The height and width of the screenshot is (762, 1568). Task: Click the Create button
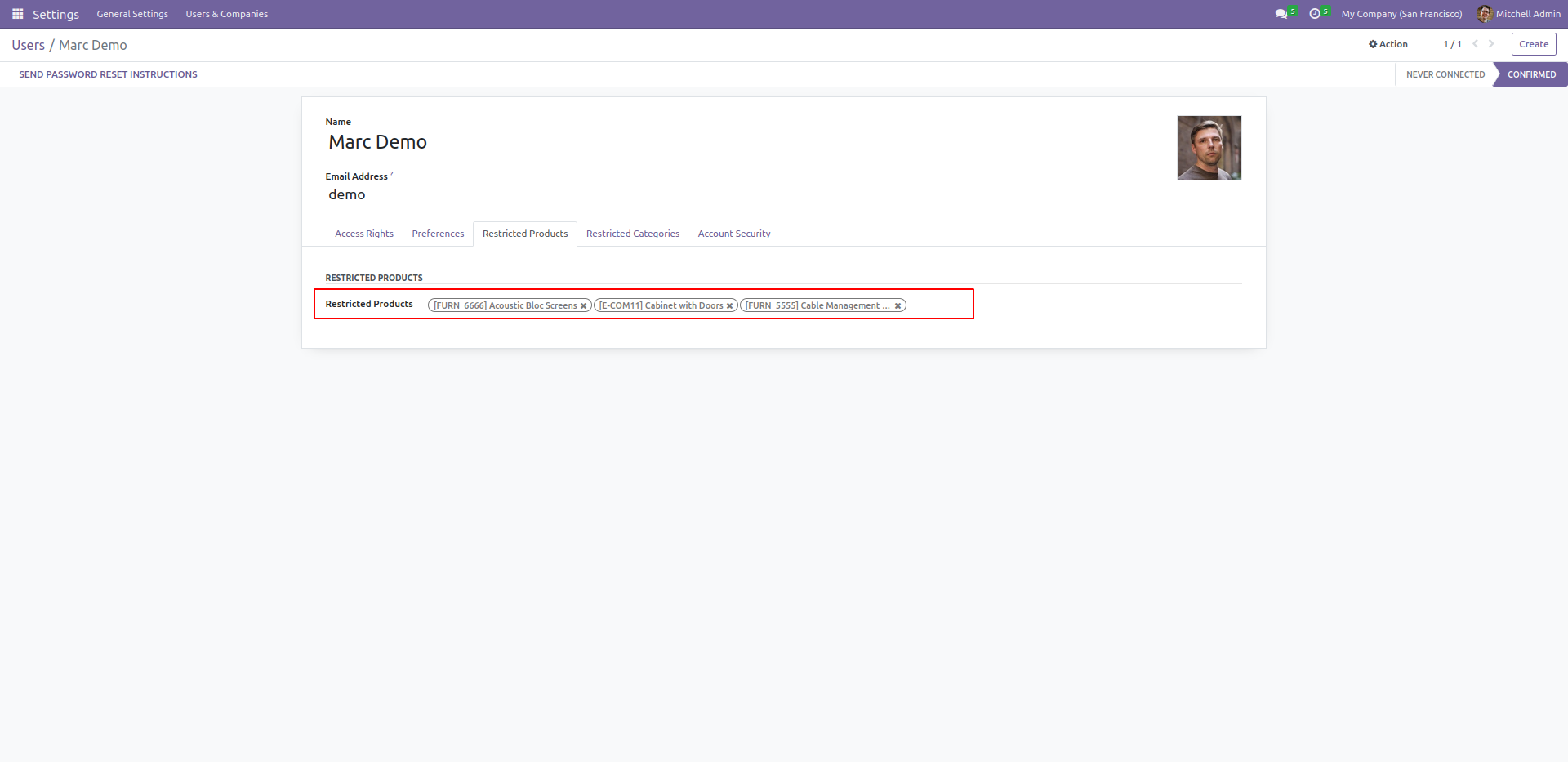coord(1534,44)
